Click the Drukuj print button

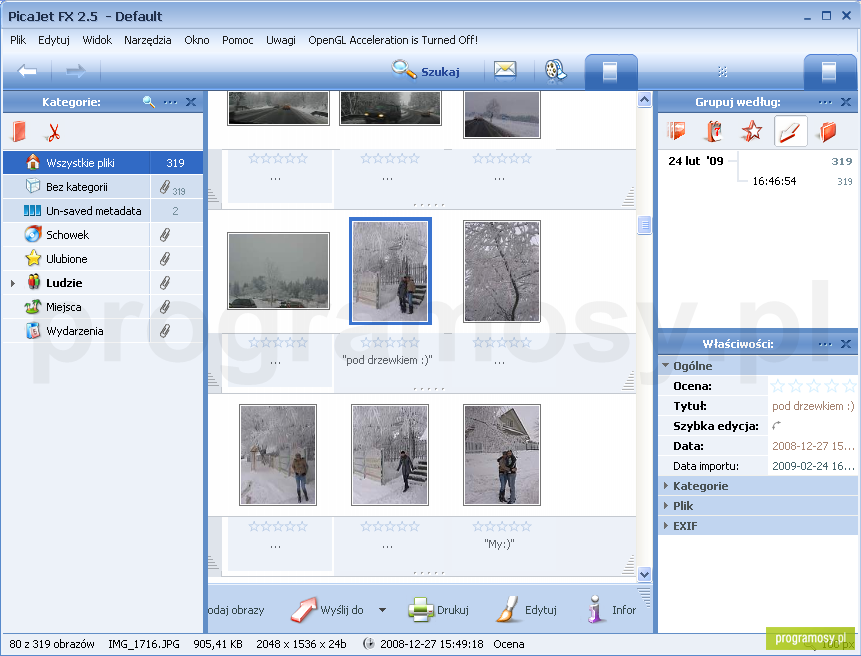(438, 609)
